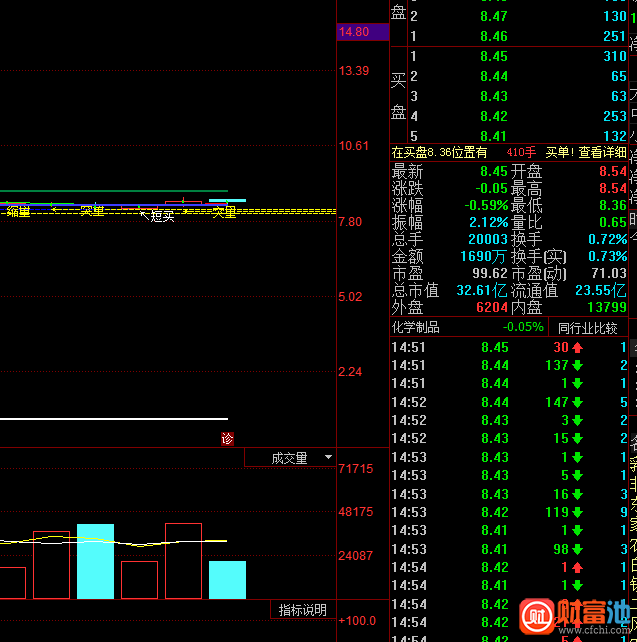Viewport: 637px width, 642px height.
Task: Click the 指标说明 button
Action: point(303,610)
